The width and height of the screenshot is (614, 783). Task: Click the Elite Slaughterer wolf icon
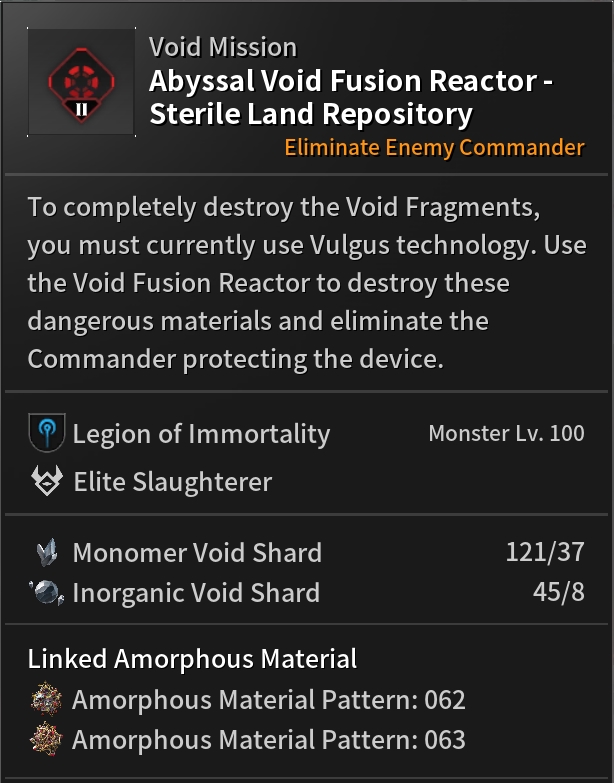(x=45, y=482)
